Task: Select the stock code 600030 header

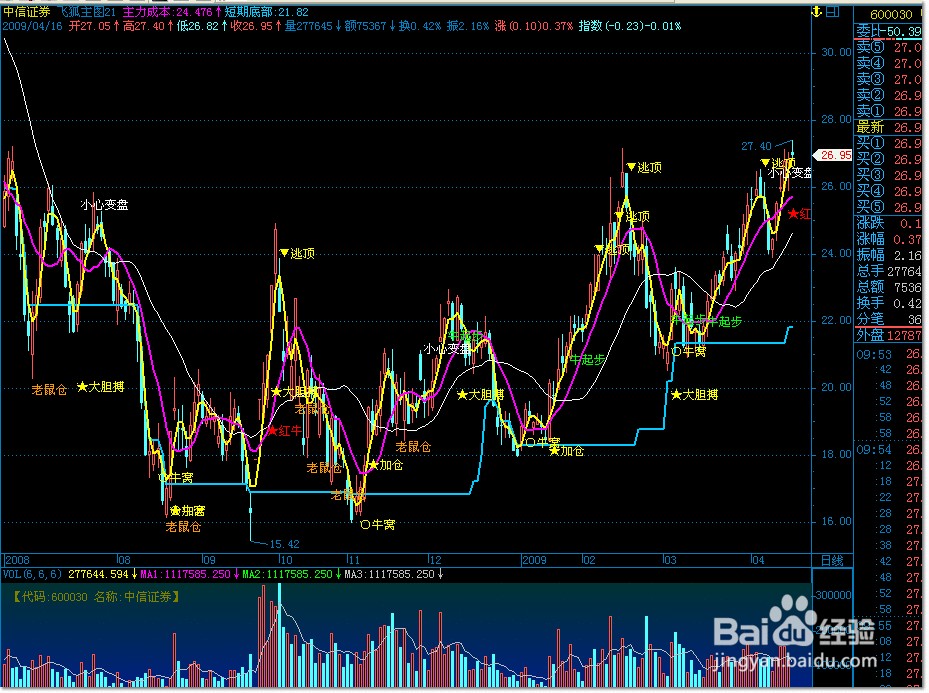Action: coord(891,14)
